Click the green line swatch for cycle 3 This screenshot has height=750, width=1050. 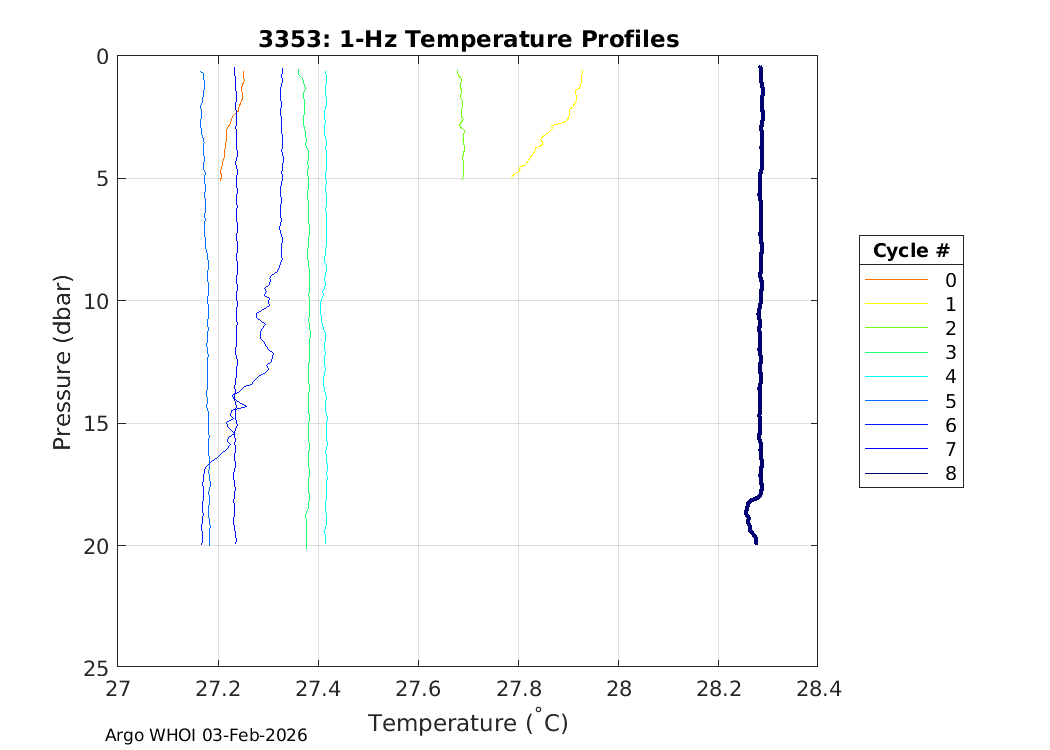click(x=895, y=353)
